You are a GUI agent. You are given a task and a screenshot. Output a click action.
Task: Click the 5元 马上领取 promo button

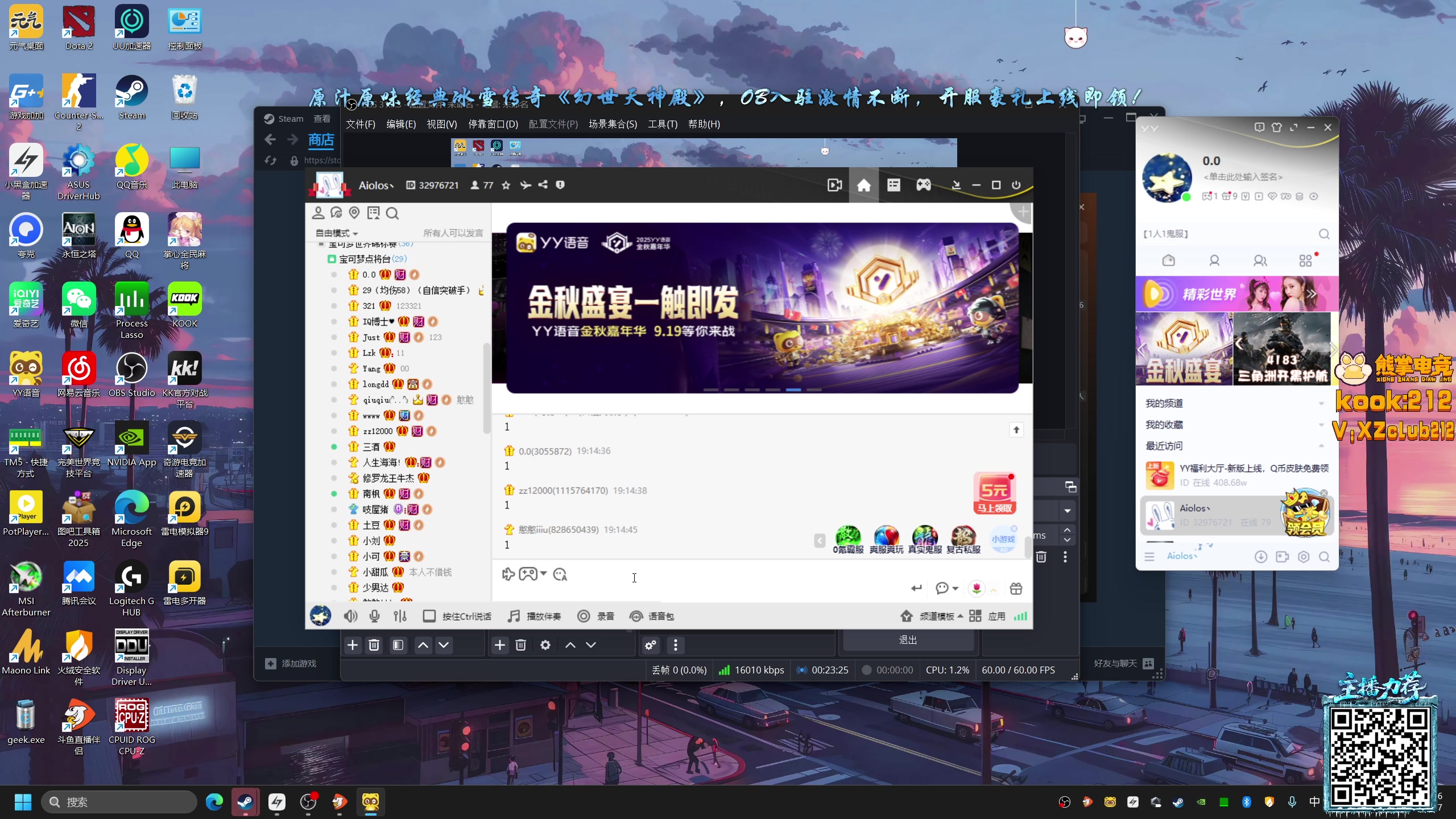coord(994,494)
